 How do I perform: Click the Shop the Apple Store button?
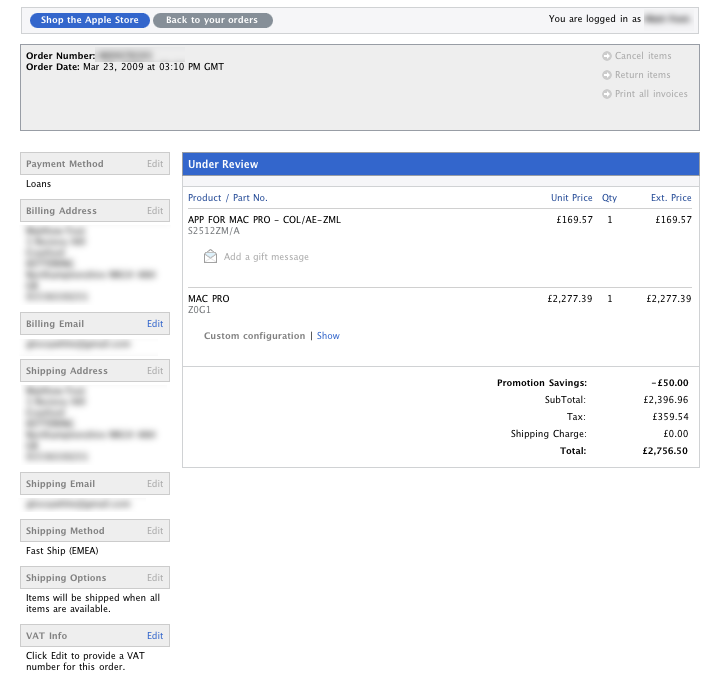(90, 20)
